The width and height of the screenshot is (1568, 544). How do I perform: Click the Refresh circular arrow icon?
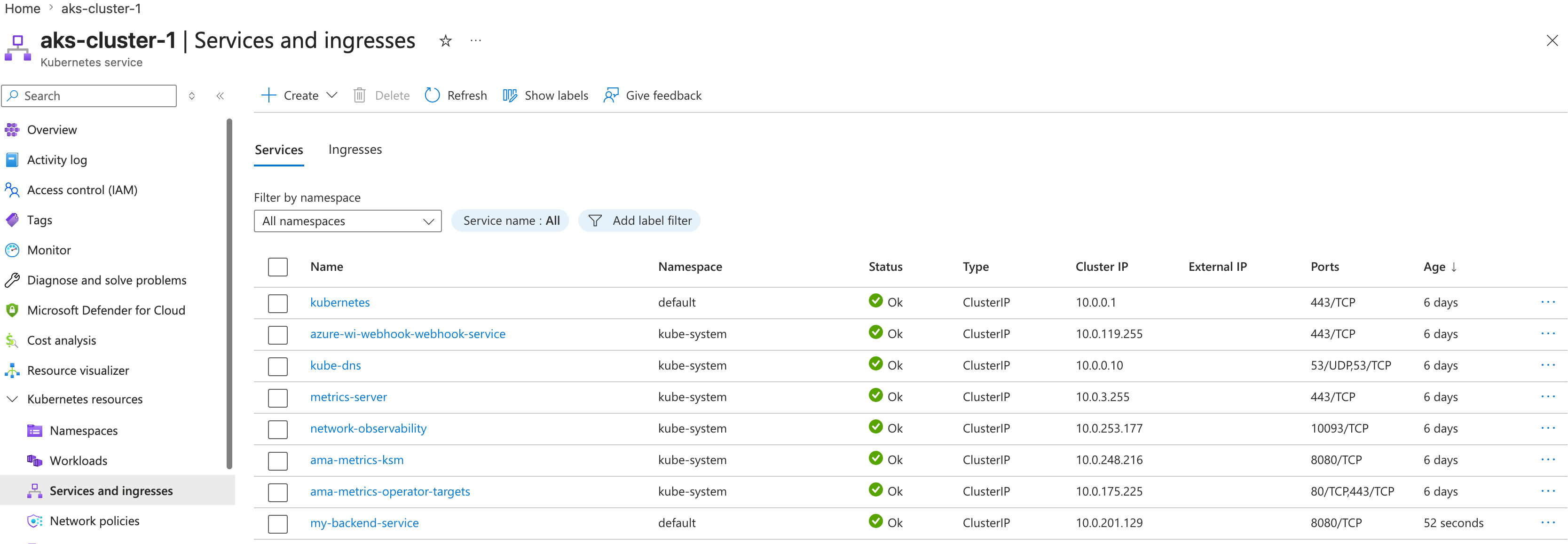point(432,95)
